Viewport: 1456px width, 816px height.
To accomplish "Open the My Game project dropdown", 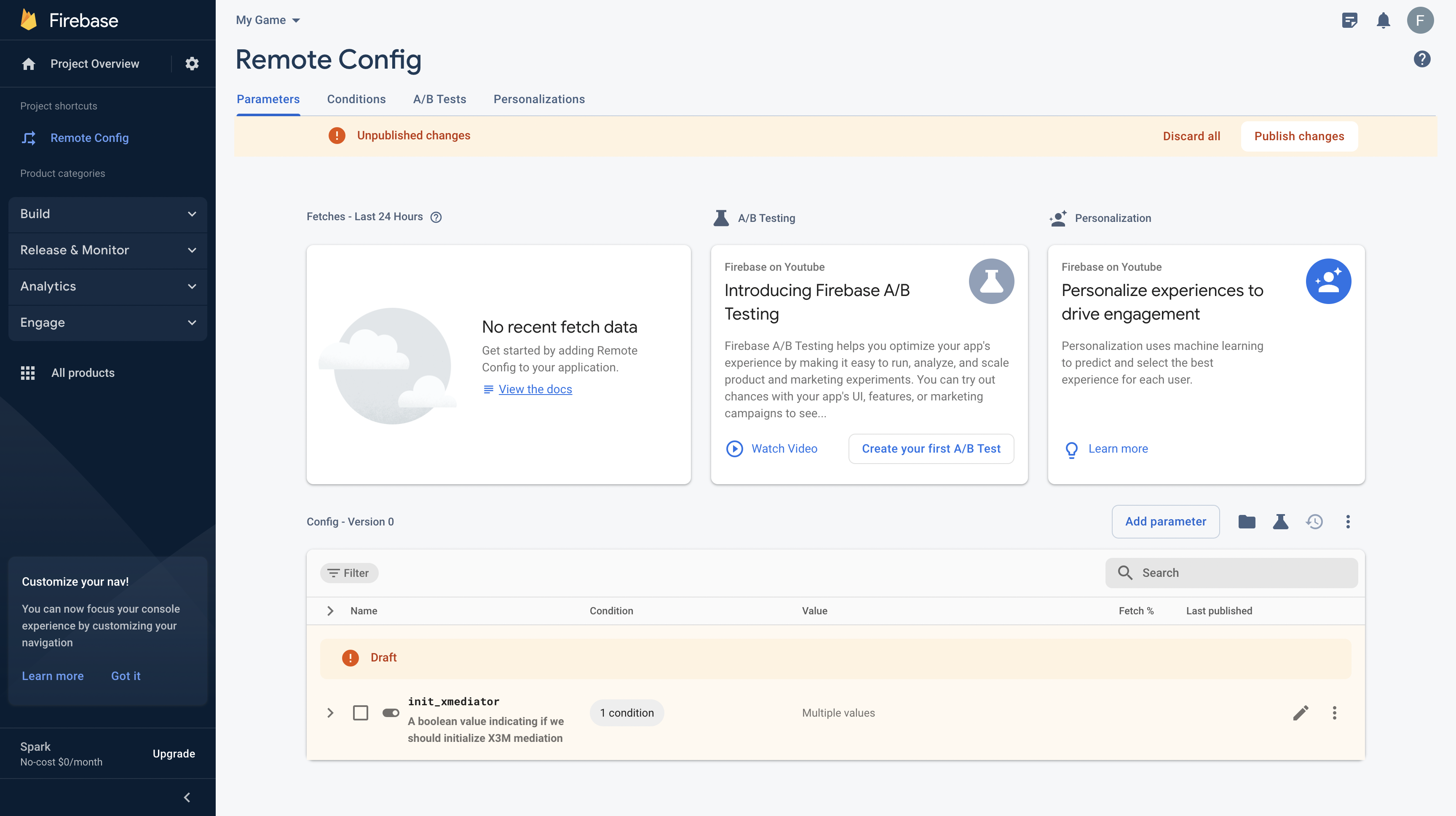I will pyautogui.click(x=268, y=20).
